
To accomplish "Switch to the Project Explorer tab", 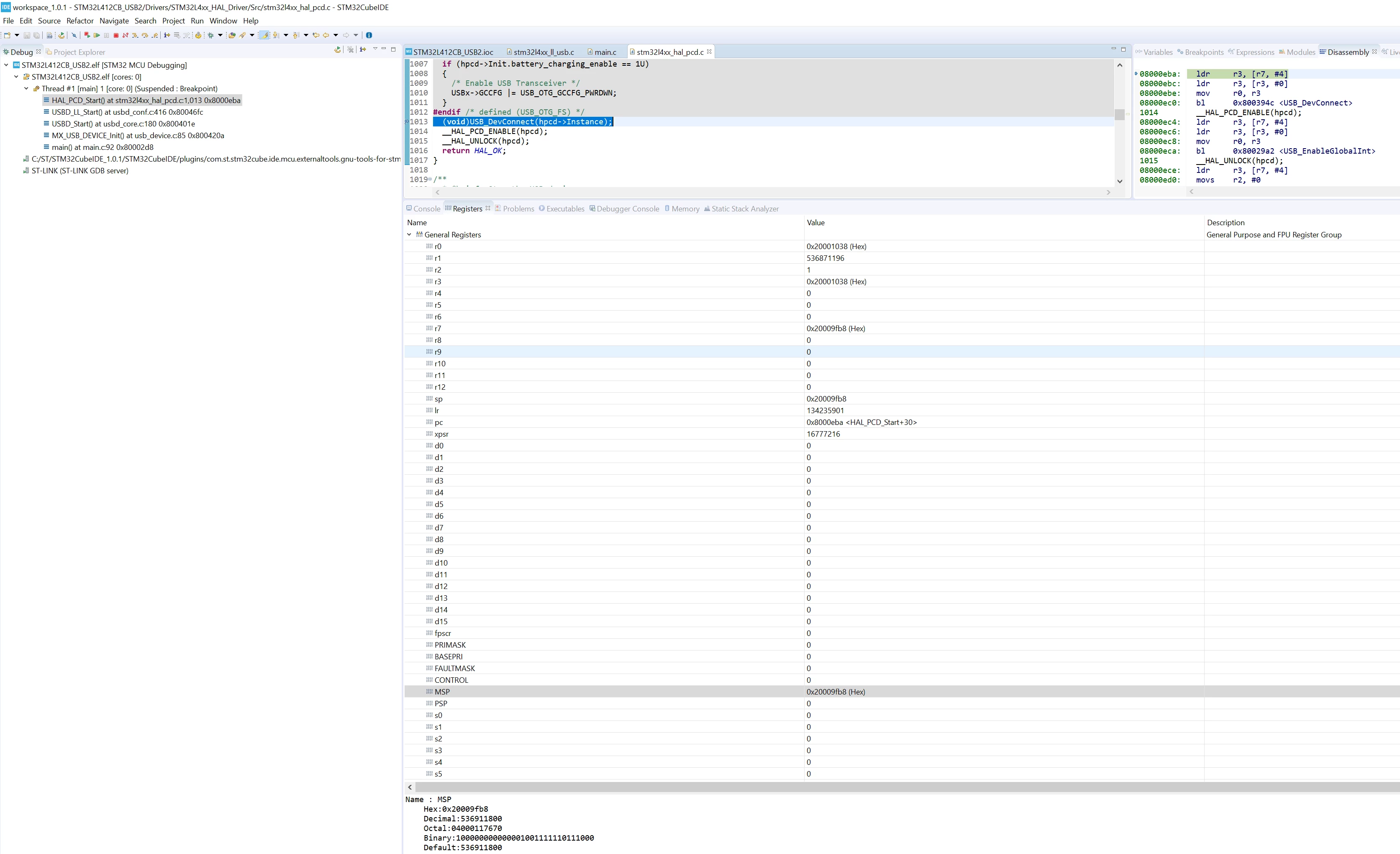I will coord(75,52).
